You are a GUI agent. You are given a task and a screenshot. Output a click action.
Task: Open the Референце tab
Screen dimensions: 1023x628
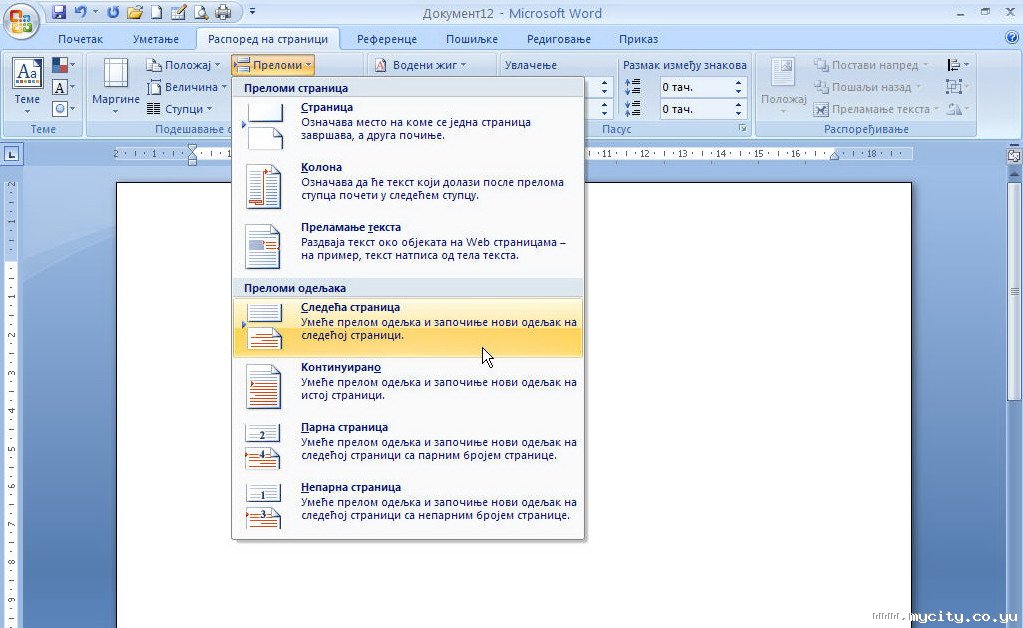point(387,39)
